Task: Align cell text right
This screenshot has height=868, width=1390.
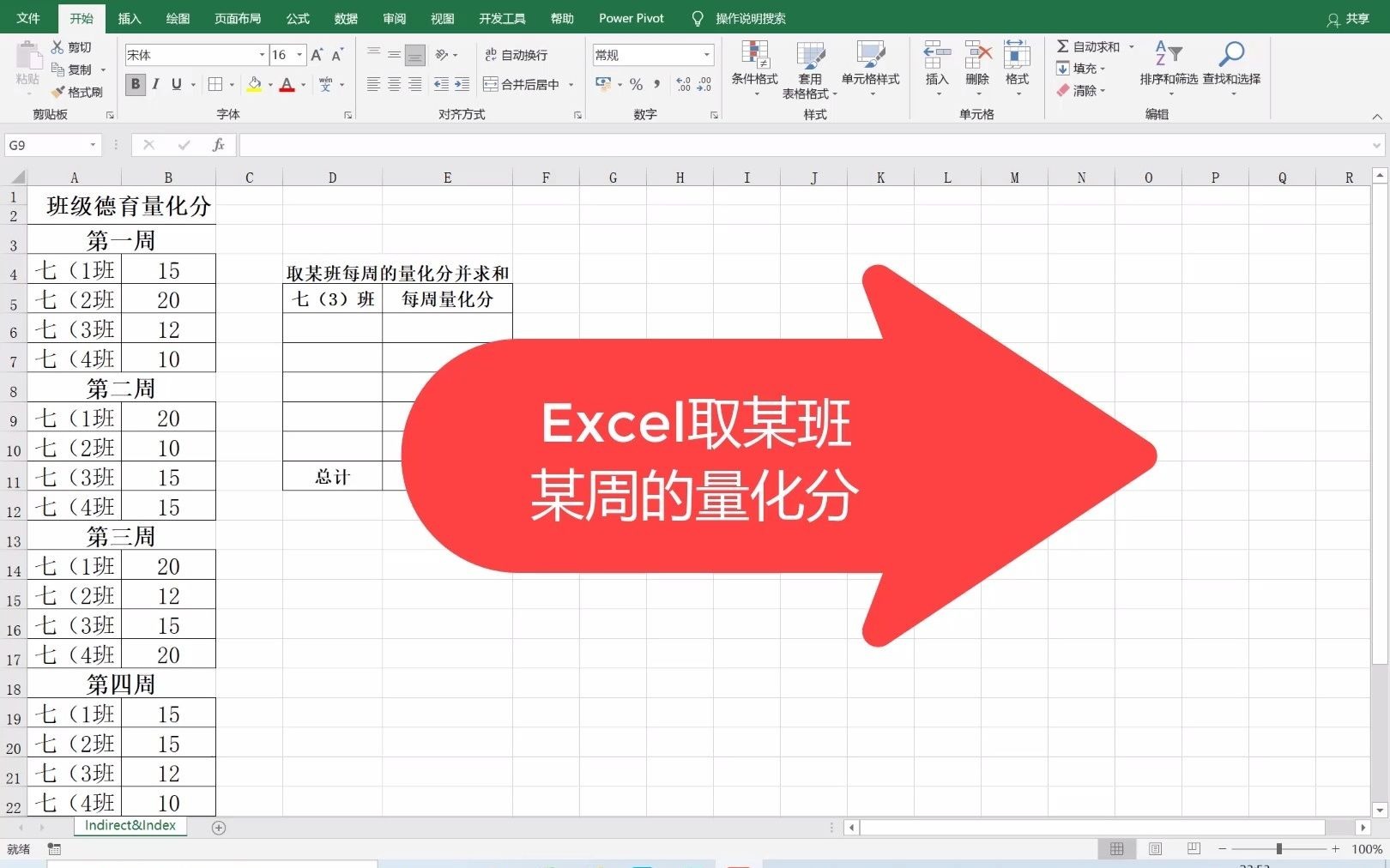Action: [x=414, y=84]
